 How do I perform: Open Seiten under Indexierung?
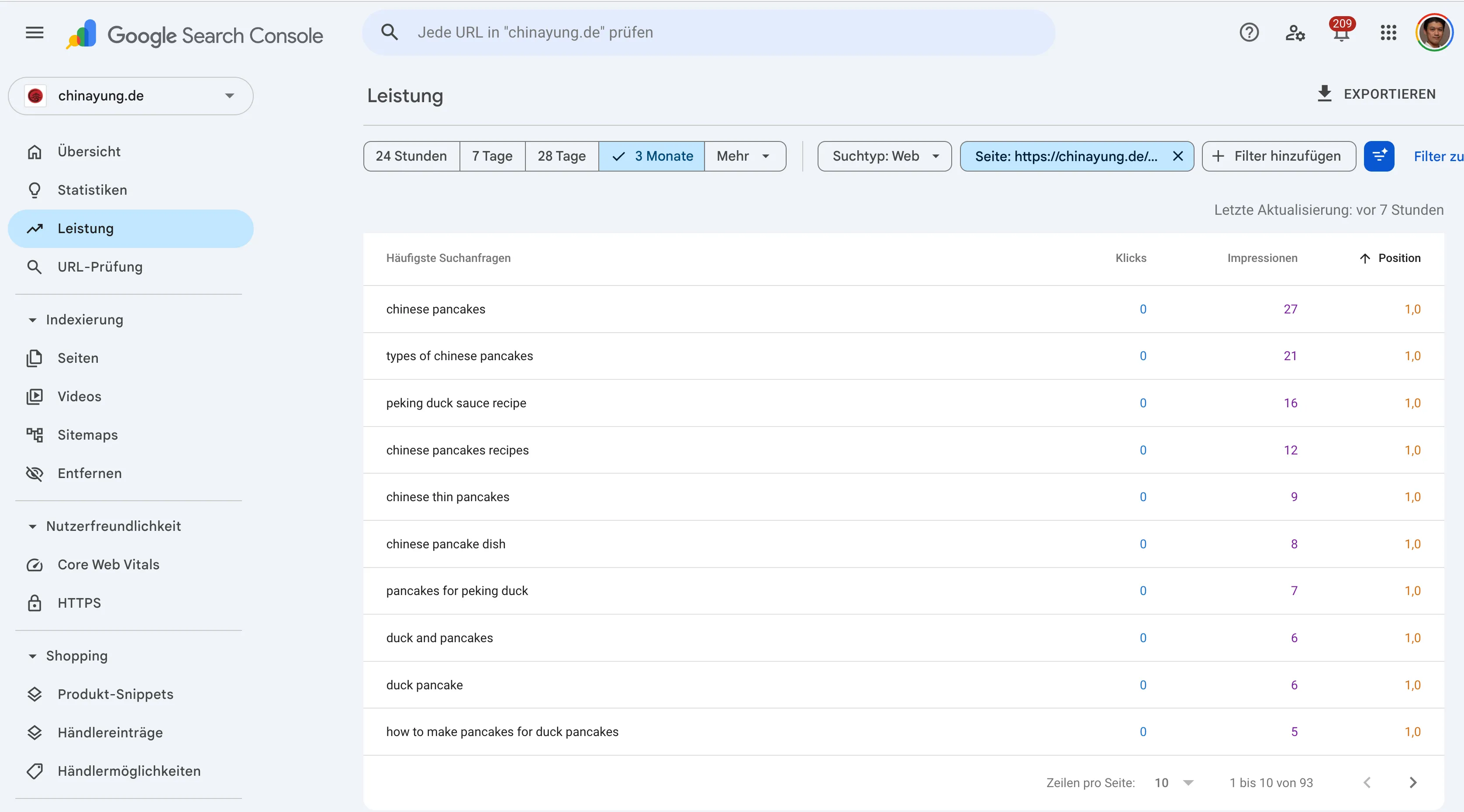click(131, 358)
